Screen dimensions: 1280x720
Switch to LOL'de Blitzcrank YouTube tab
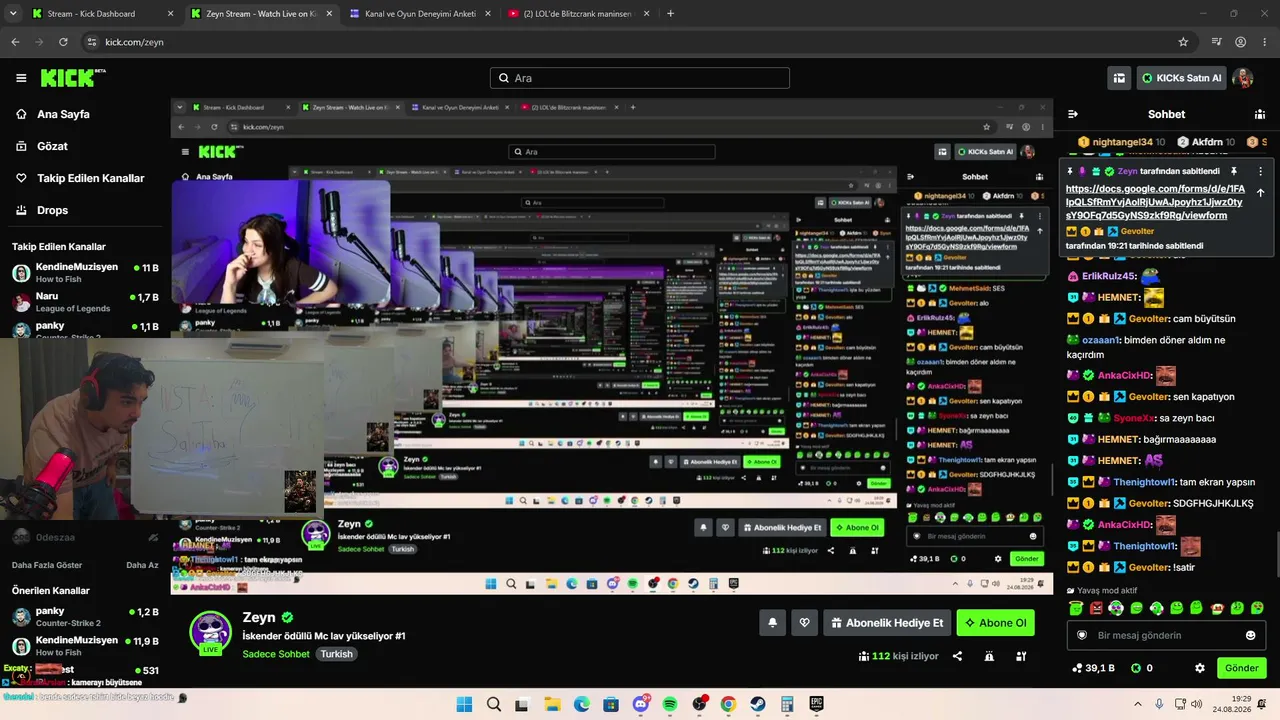(579, 14)
